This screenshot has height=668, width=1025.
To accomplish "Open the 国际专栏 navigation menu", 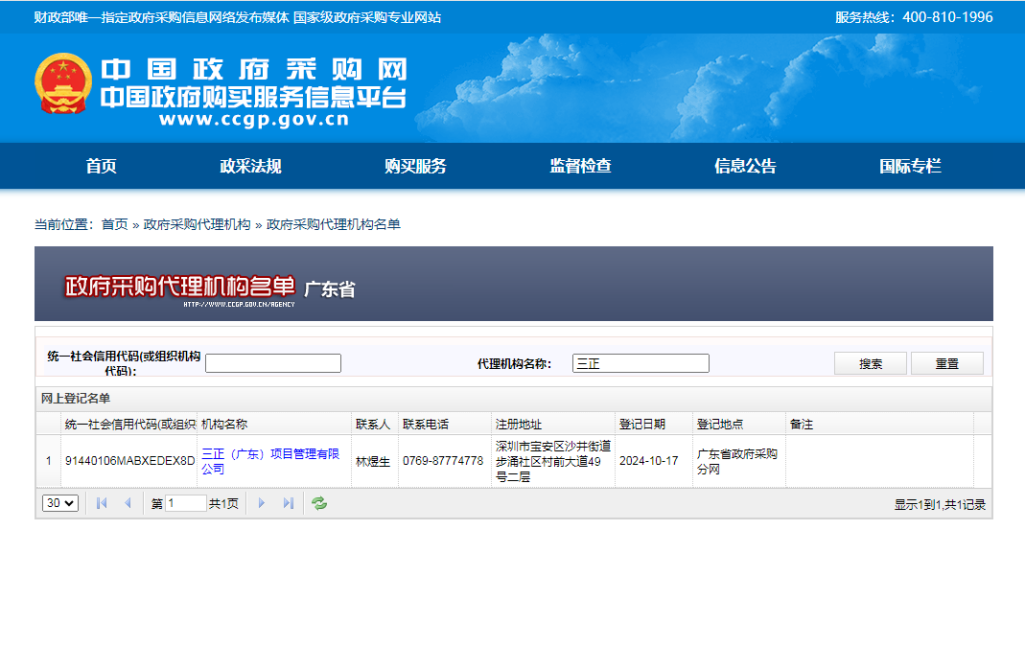I will 910,166.
